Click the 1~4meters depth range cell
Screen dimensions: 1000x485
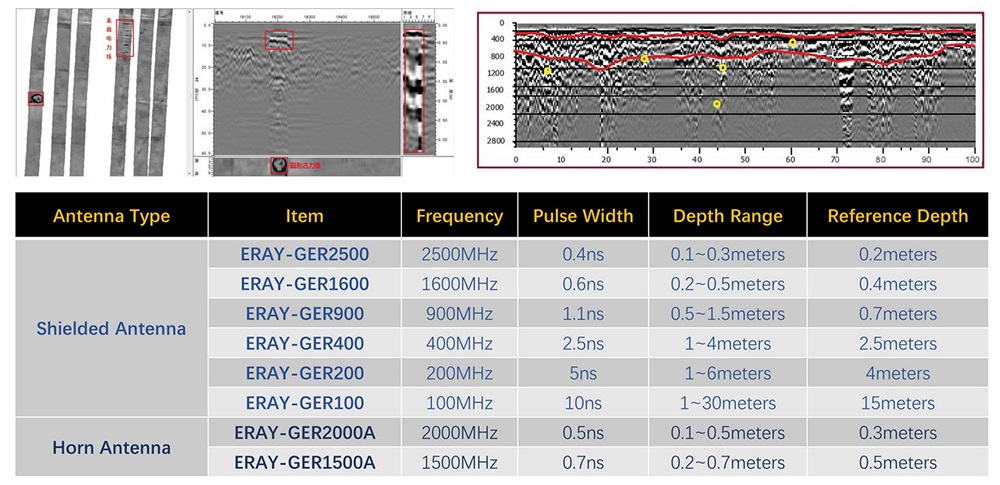(728, 343)
